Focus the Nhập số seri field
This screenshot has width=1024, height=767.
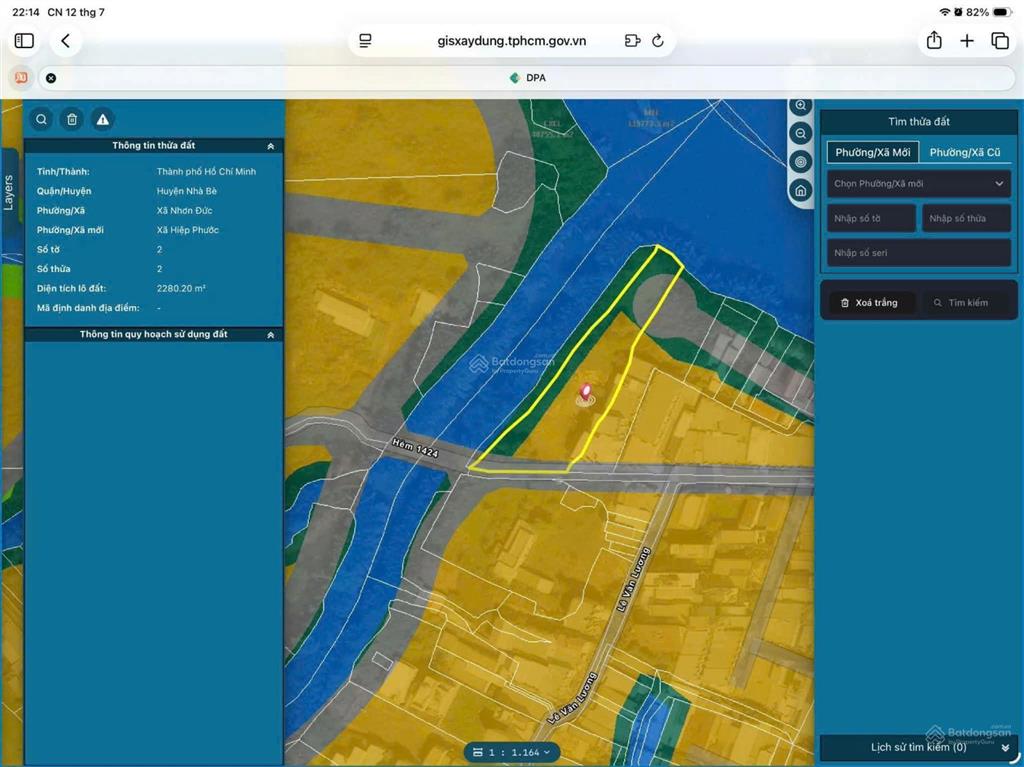point(919,253)
